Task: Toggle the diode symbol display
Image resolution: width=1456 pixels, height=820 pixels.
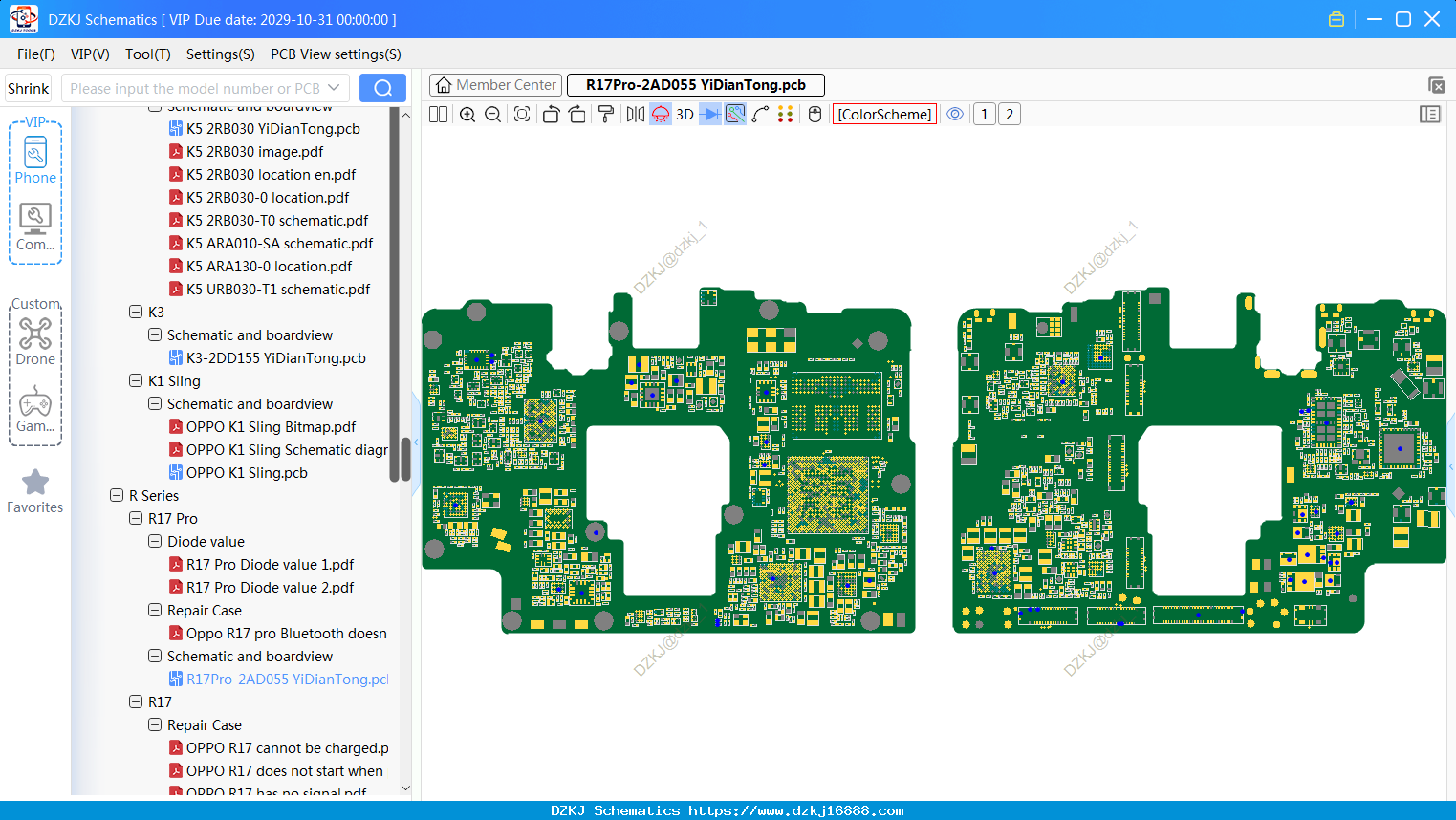Action: coord(710,115)
